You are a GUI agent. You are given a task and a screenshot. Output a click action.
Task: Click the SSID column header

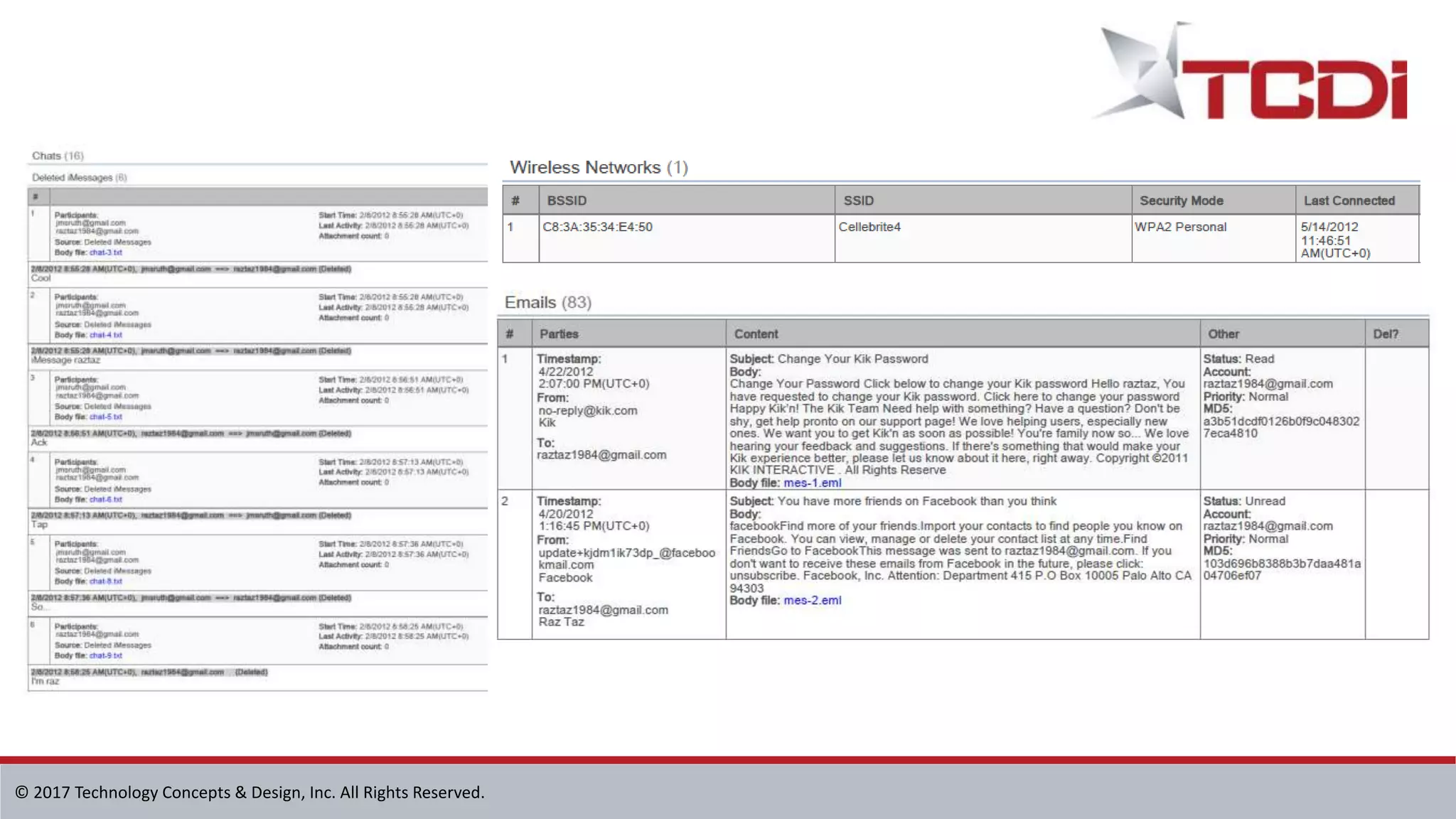858,200
